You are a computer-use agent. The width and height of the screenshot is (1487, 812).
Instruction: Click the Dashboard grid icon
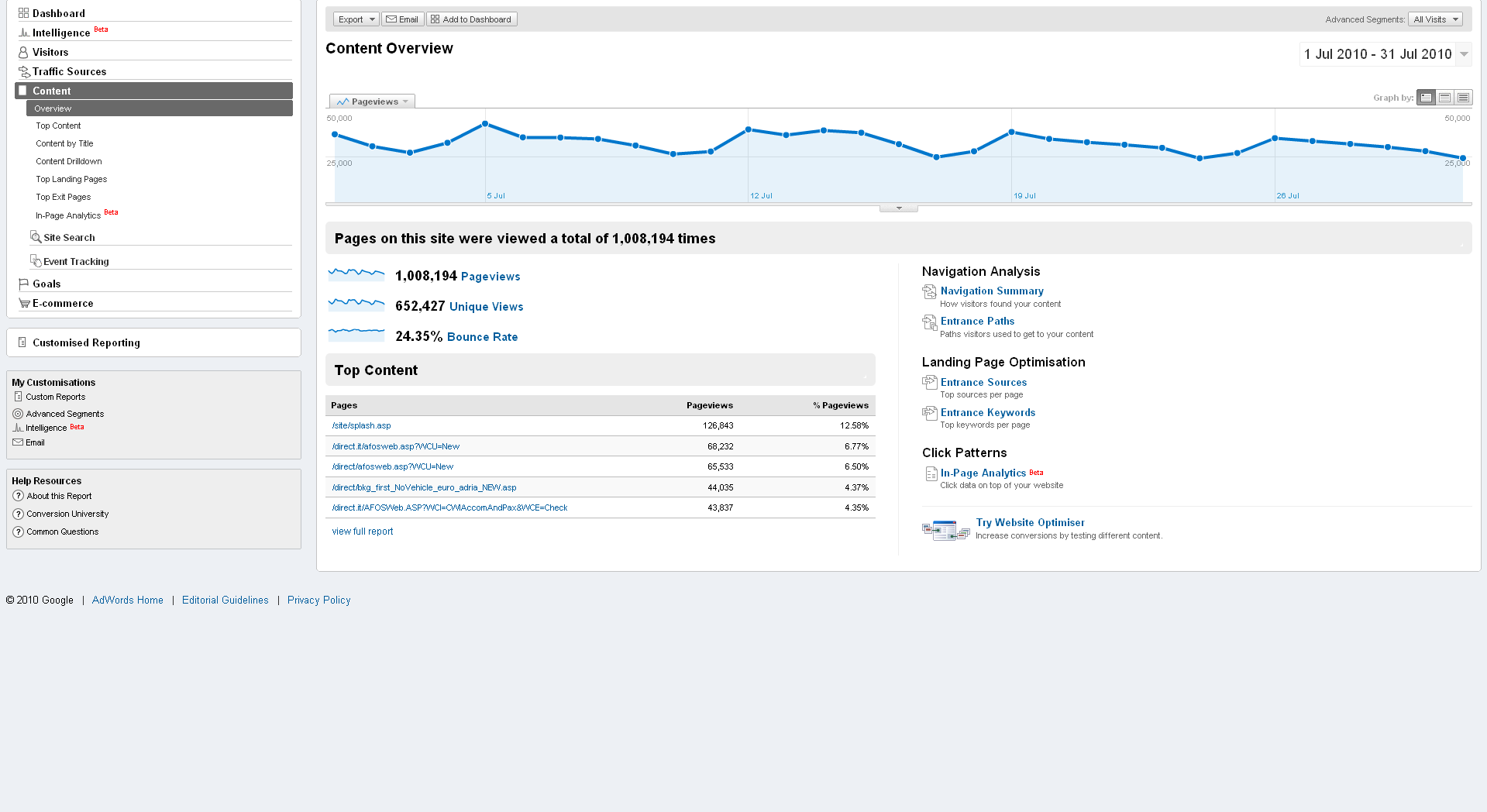(x=23, y=13)
